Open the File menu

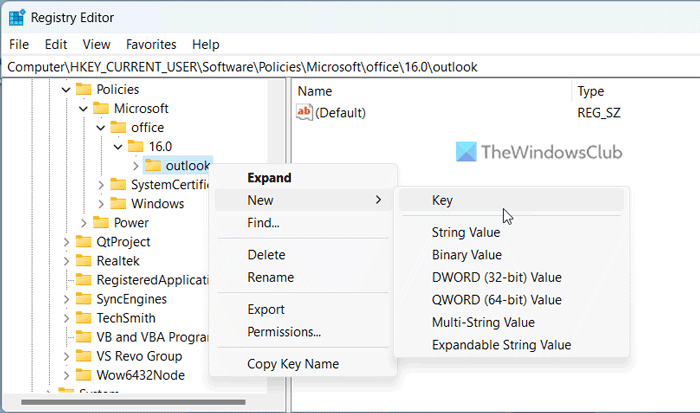[x=19, y=44]
